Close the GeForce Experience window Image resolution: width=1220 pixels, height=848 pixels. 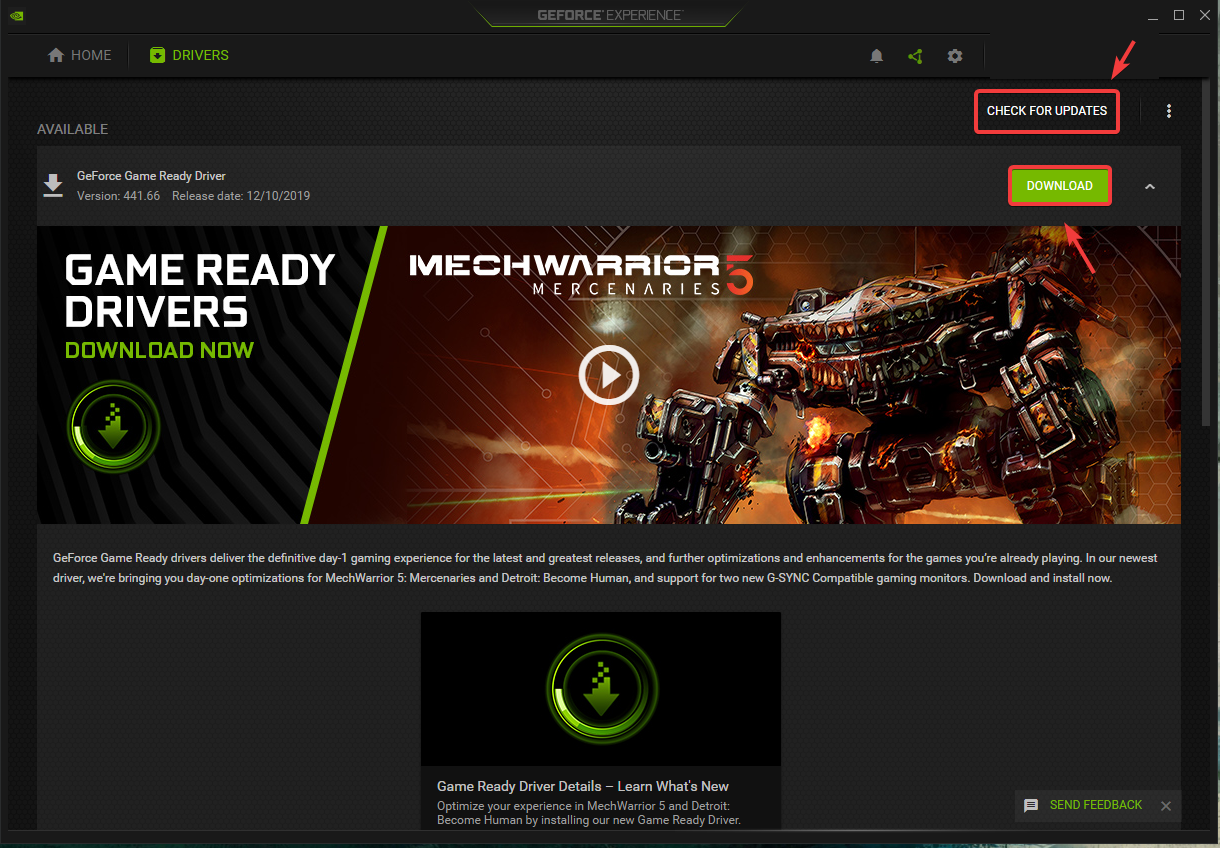click(1204, 15)
